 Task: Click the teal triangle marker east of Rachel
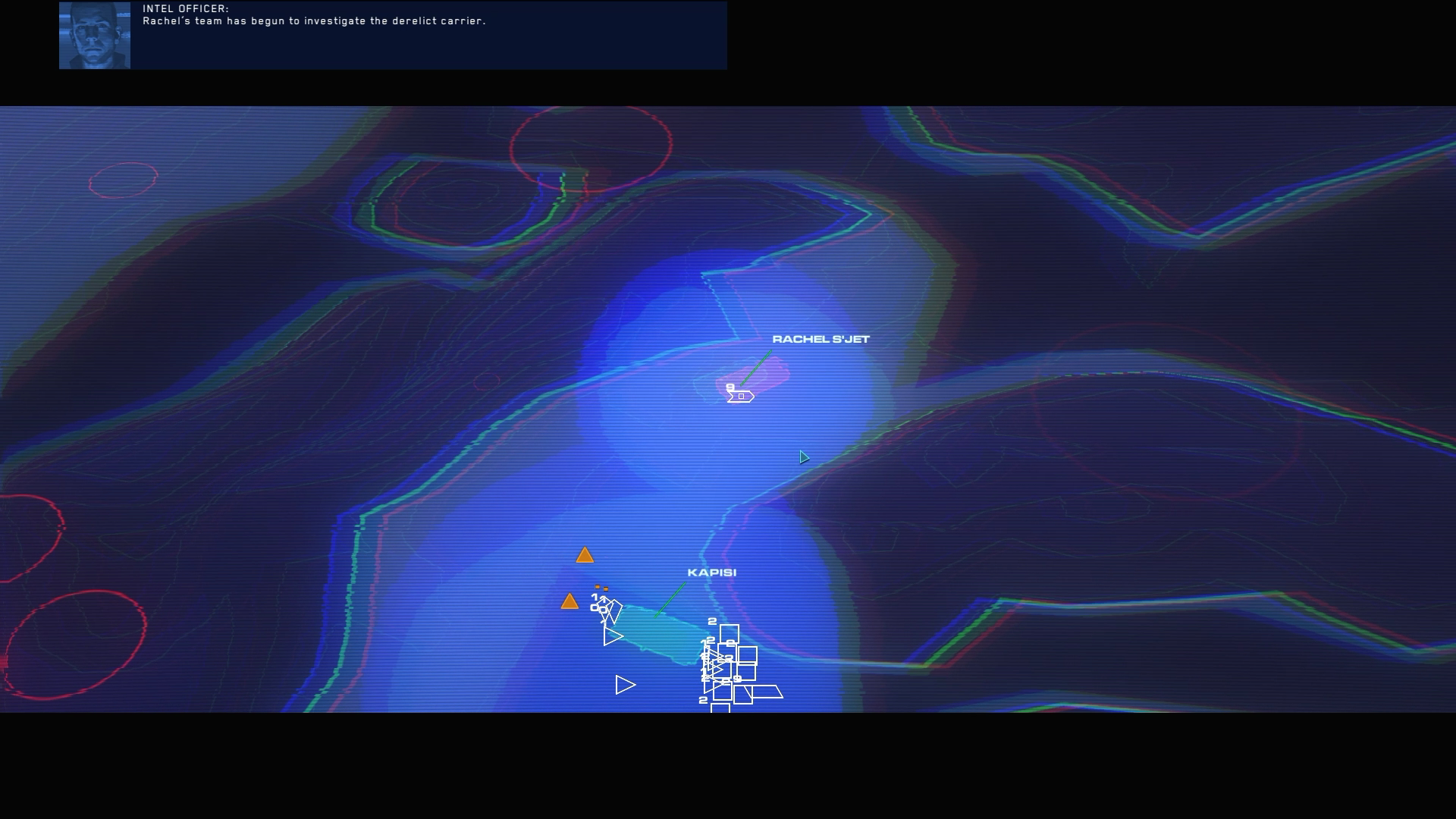pyautogui.click(x=804, y=457)
